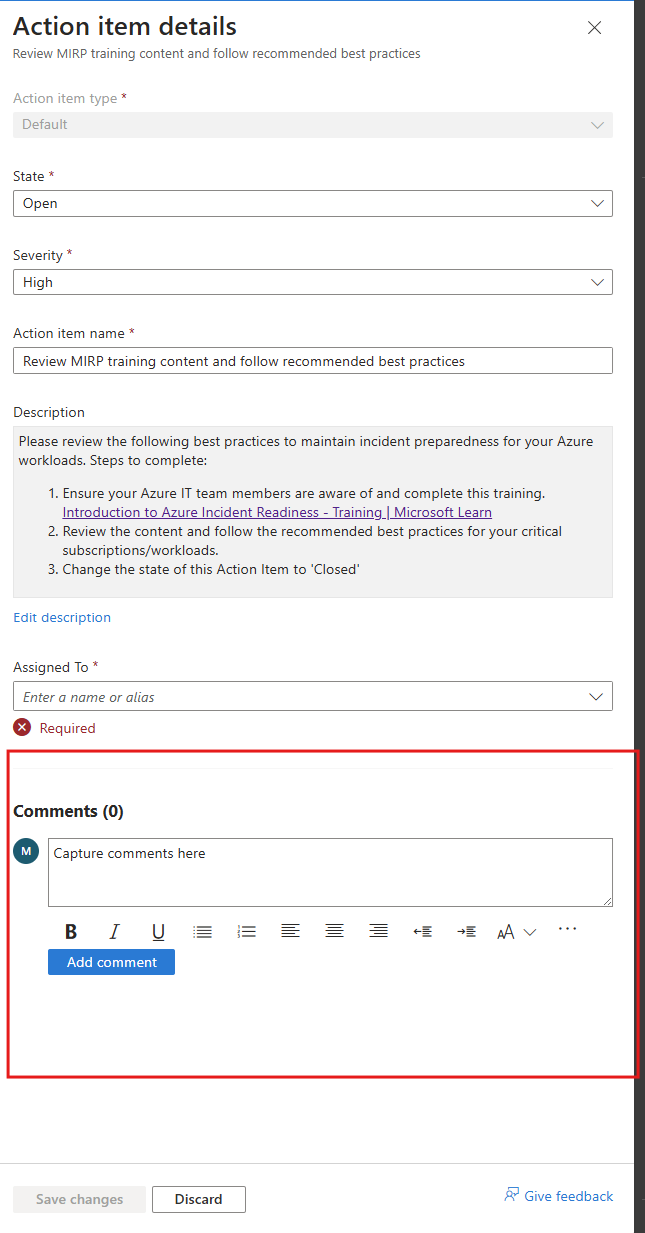Open the Severity dropdown showing High
Screen dimensions: 645x1233
[x=313, y=282]
